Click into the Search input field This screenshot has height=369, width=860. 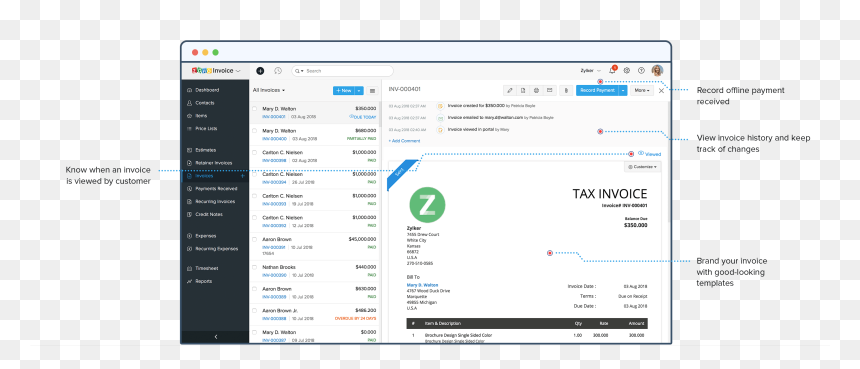click(x=342, y=71)
